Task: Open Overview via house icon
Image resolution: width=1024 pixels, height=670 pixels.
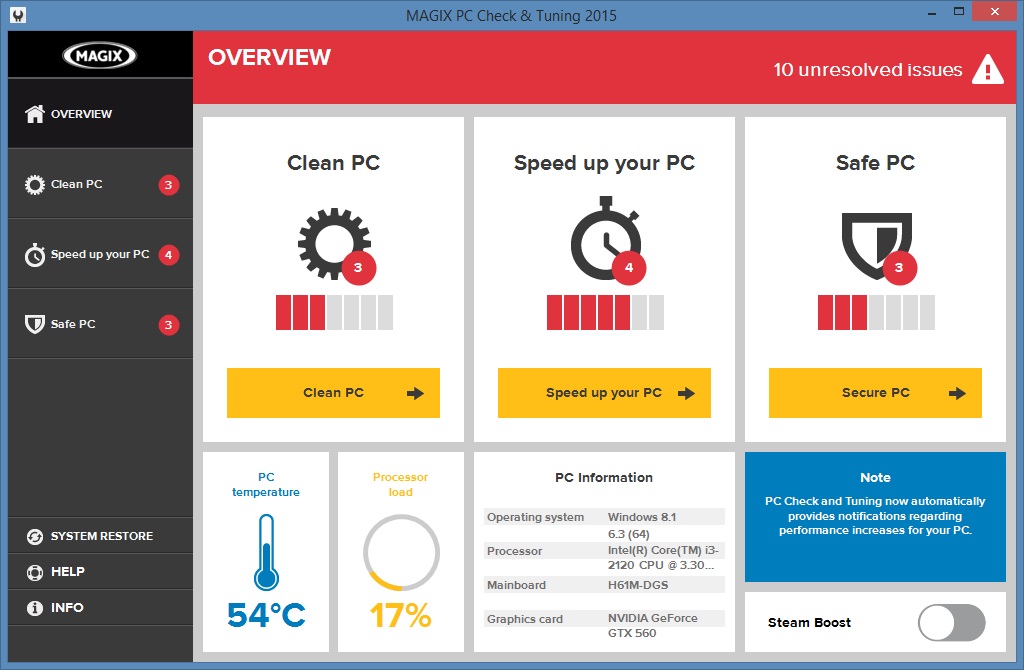Action: (x=35, y=114)
